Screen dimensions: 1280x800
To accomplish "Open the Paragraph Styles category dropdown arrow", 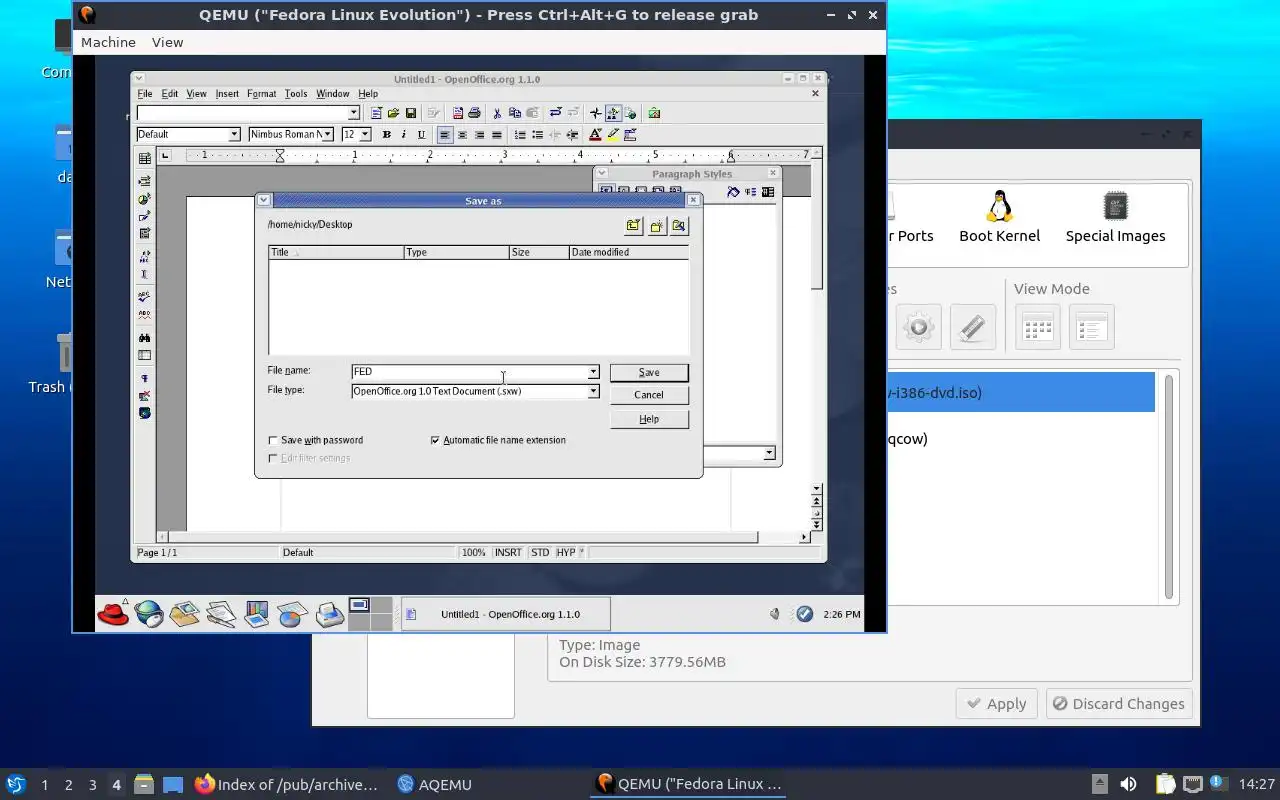I will click(x=769, y=453).
